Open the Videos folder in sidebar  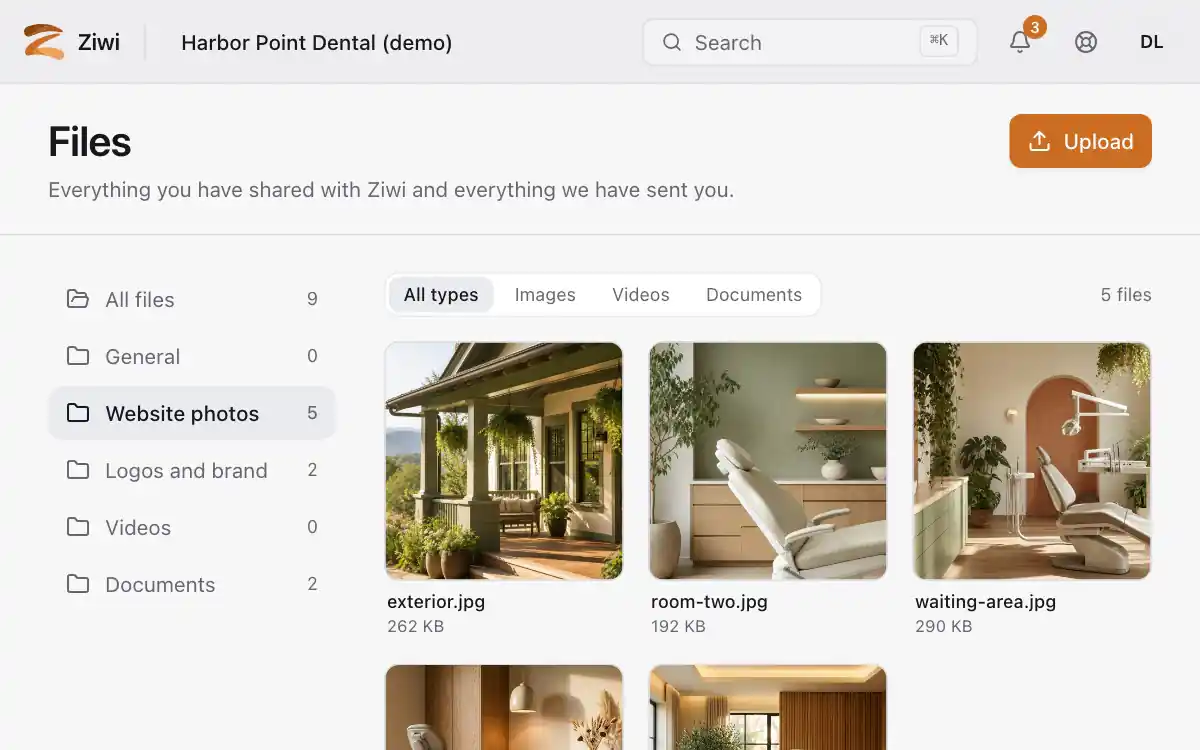pyautogui.click(x=192, y=527)
